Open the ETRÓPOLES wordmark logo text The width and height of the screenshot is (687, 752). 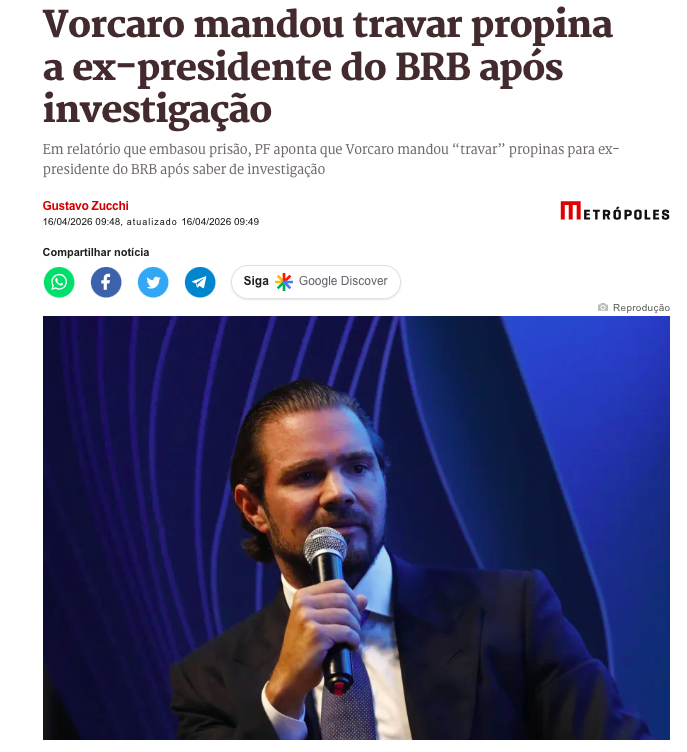tap(626, 214)
